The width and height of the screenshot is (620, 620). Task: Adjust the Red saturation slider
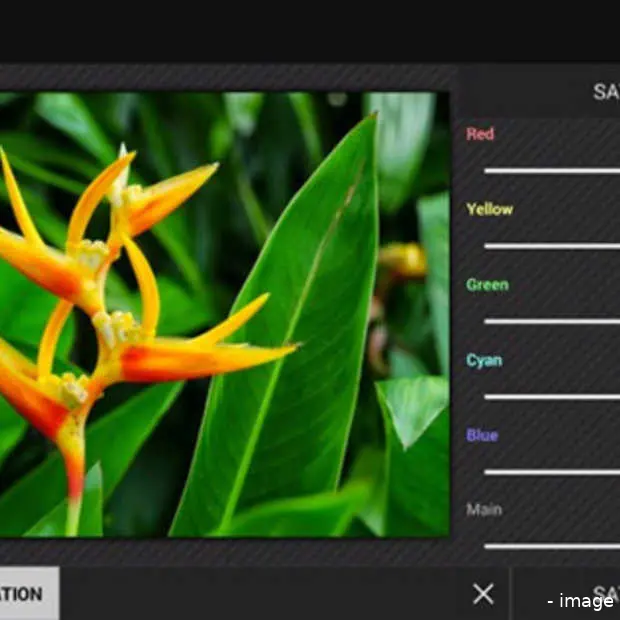(x=552, y=171)
